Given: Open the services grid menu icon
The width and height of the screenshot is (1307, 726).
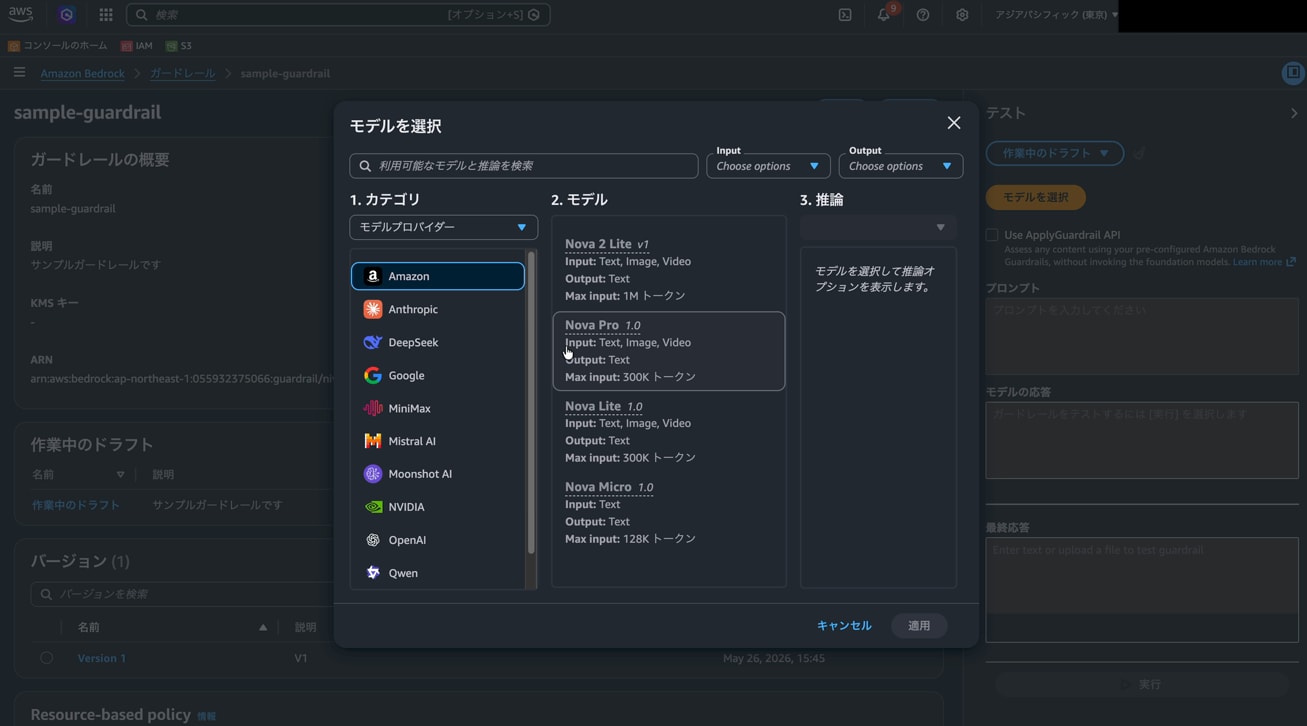Looking at the screenshot, I should coord(106,15).
